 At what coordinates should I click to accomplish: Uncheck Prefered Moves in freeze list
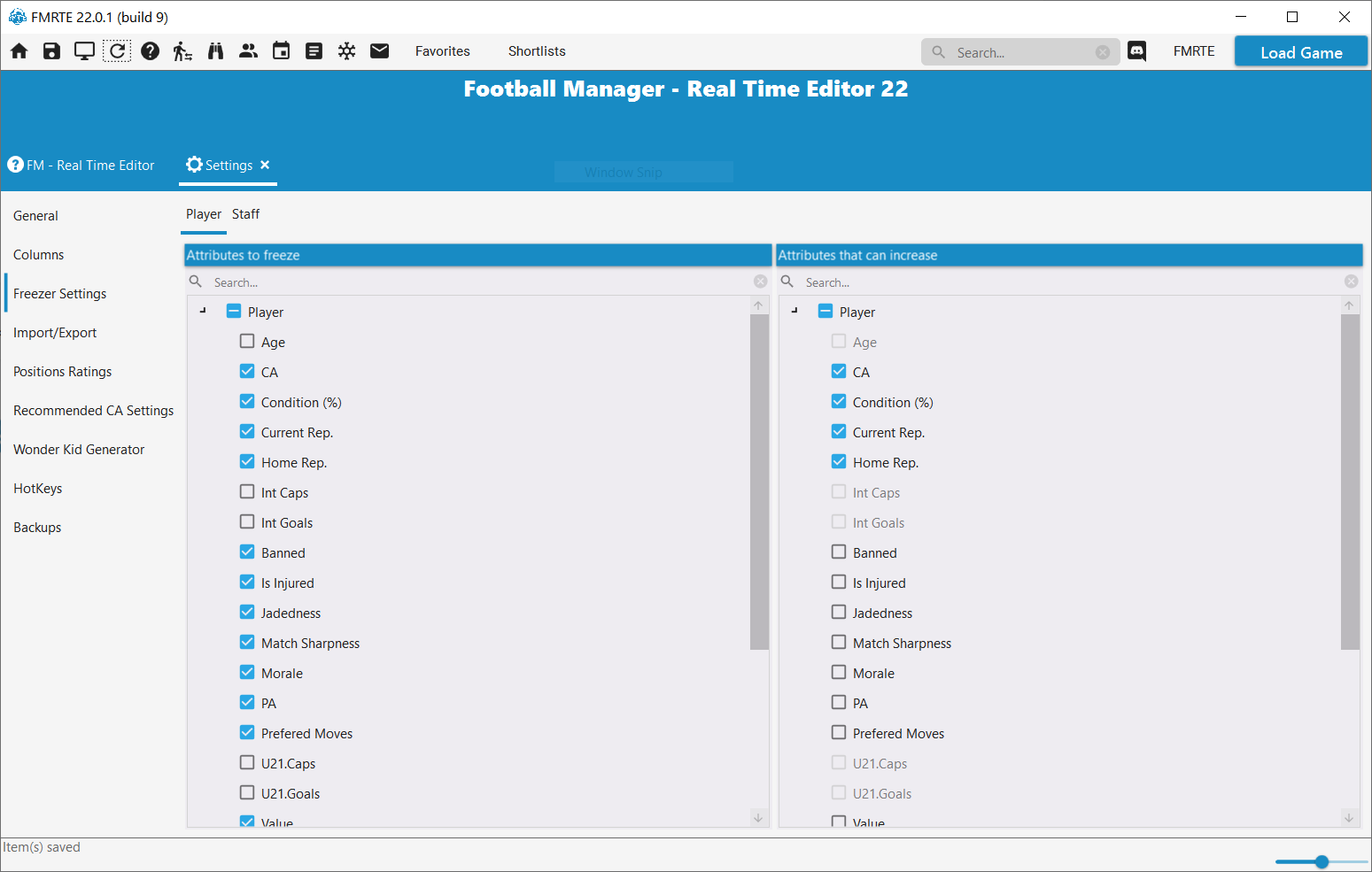pos(247,732)
